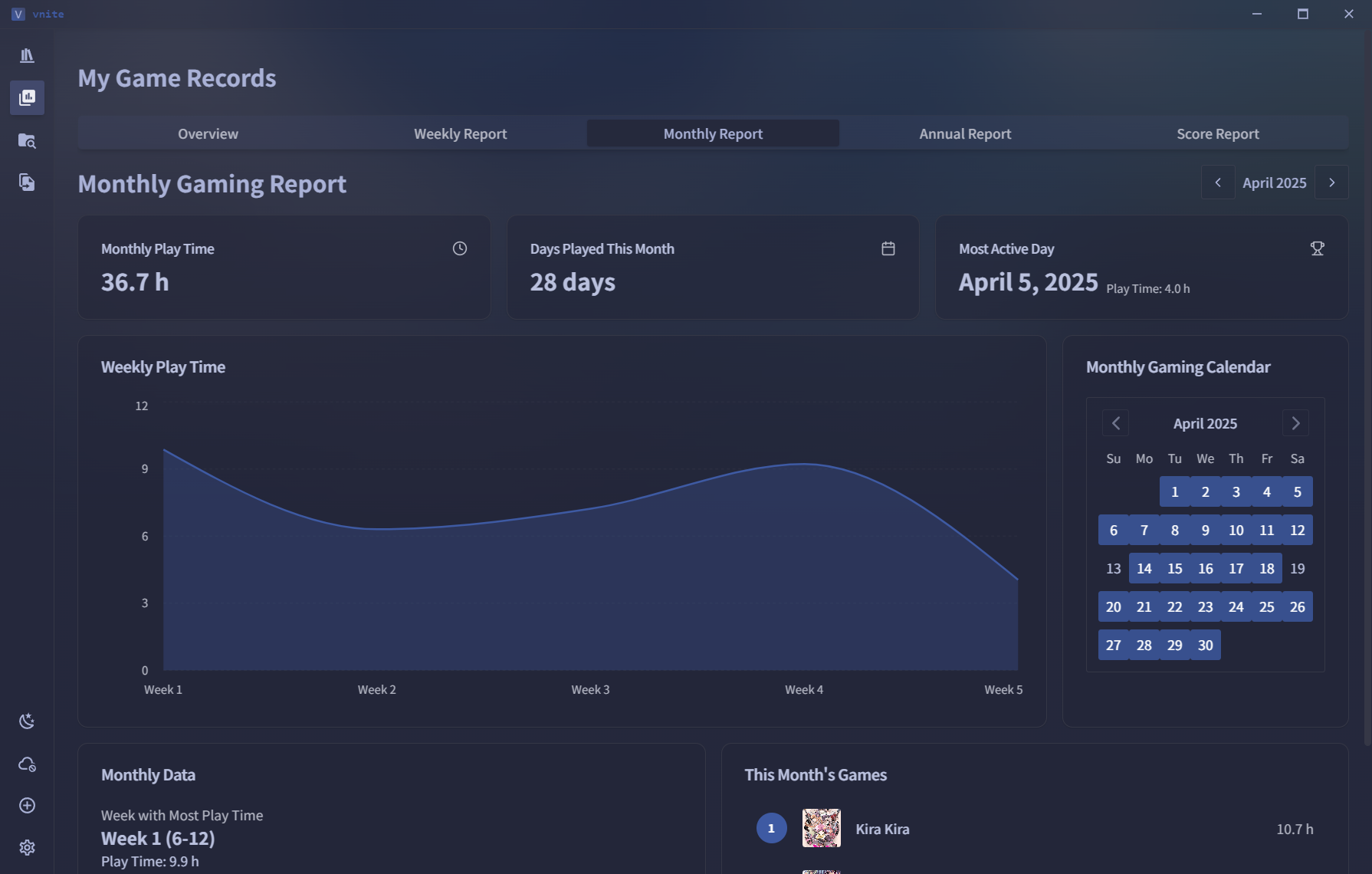Go to next month in gaming calendar

tap(1296, 423)
